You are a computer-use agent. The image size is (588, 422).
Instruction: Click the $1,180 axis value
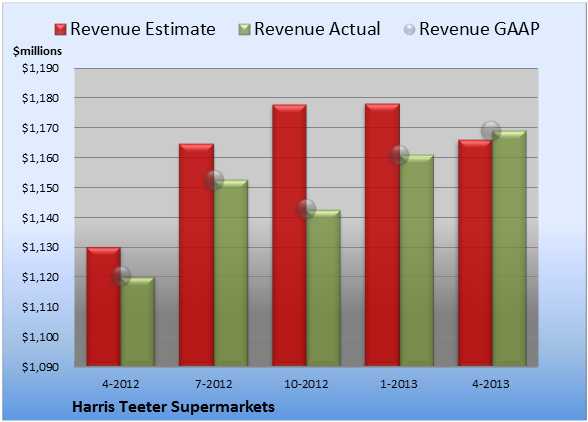pyautogui.click(x=40, y=98)
